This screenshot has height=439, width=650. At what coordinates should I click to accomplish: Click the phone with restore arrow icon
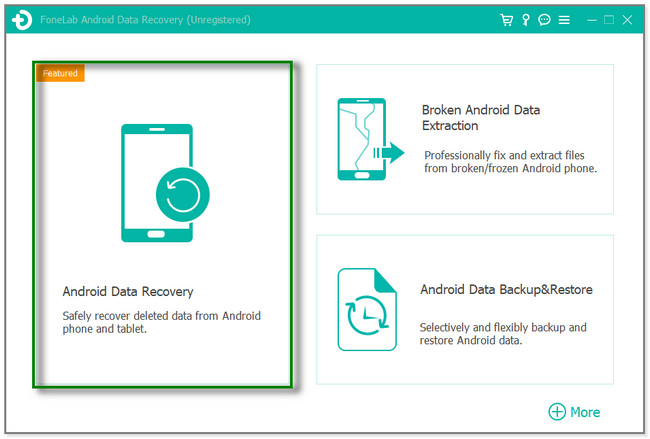click(x=165, y=183)
